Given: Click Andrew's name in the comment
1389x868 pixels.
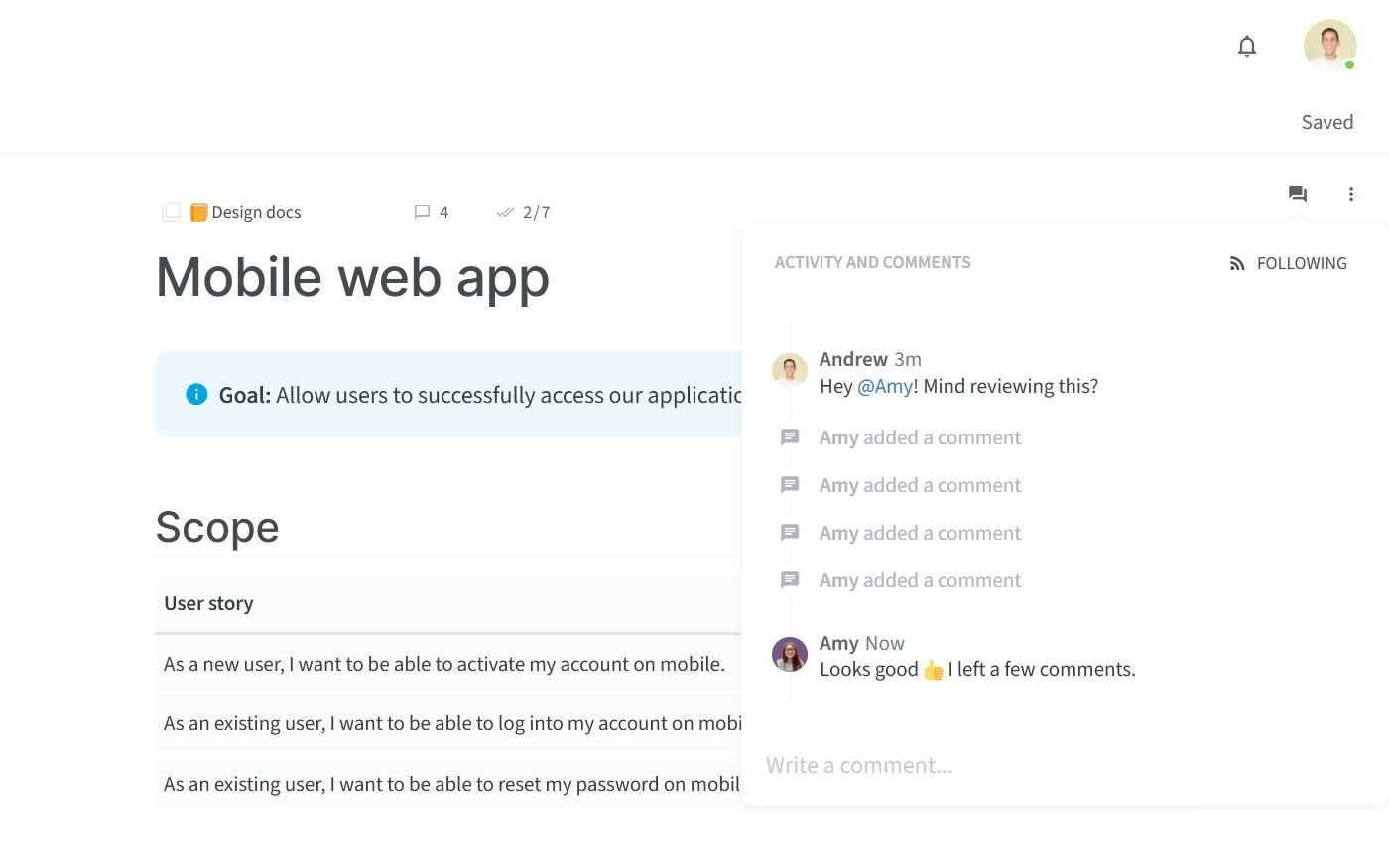Looking at the screenshot, I should [x=853, y=359].
